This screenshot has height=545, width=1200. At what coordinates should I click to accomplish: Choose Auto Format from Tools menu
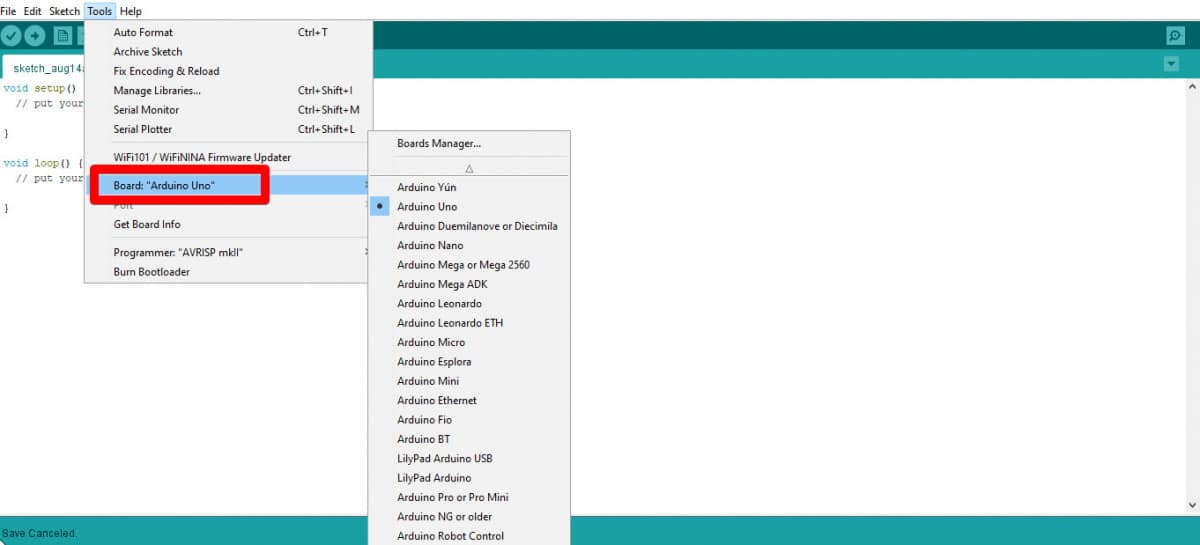[x=228, y=33]
